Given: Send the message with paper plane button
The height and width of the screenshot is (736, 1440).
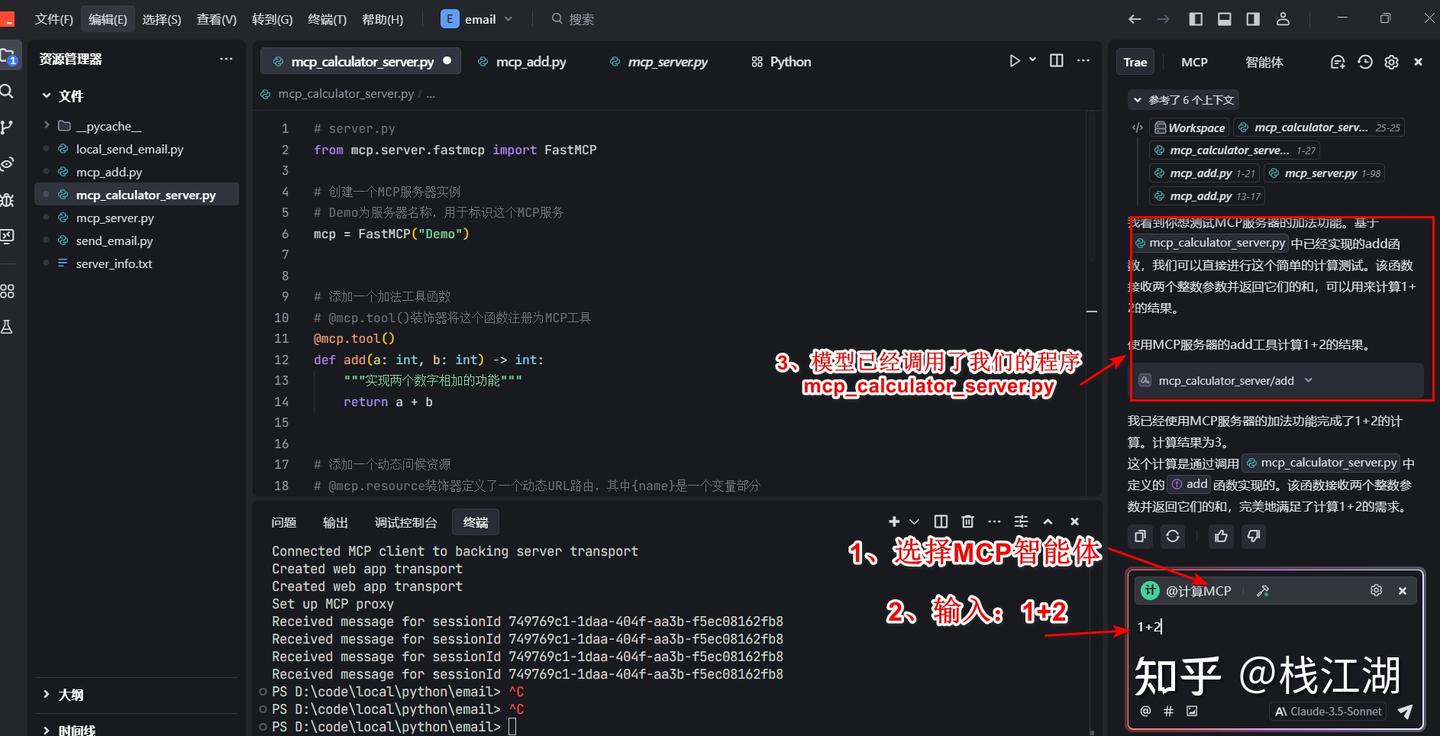Looking at the screenshot, I should [x=1405, y=711].
